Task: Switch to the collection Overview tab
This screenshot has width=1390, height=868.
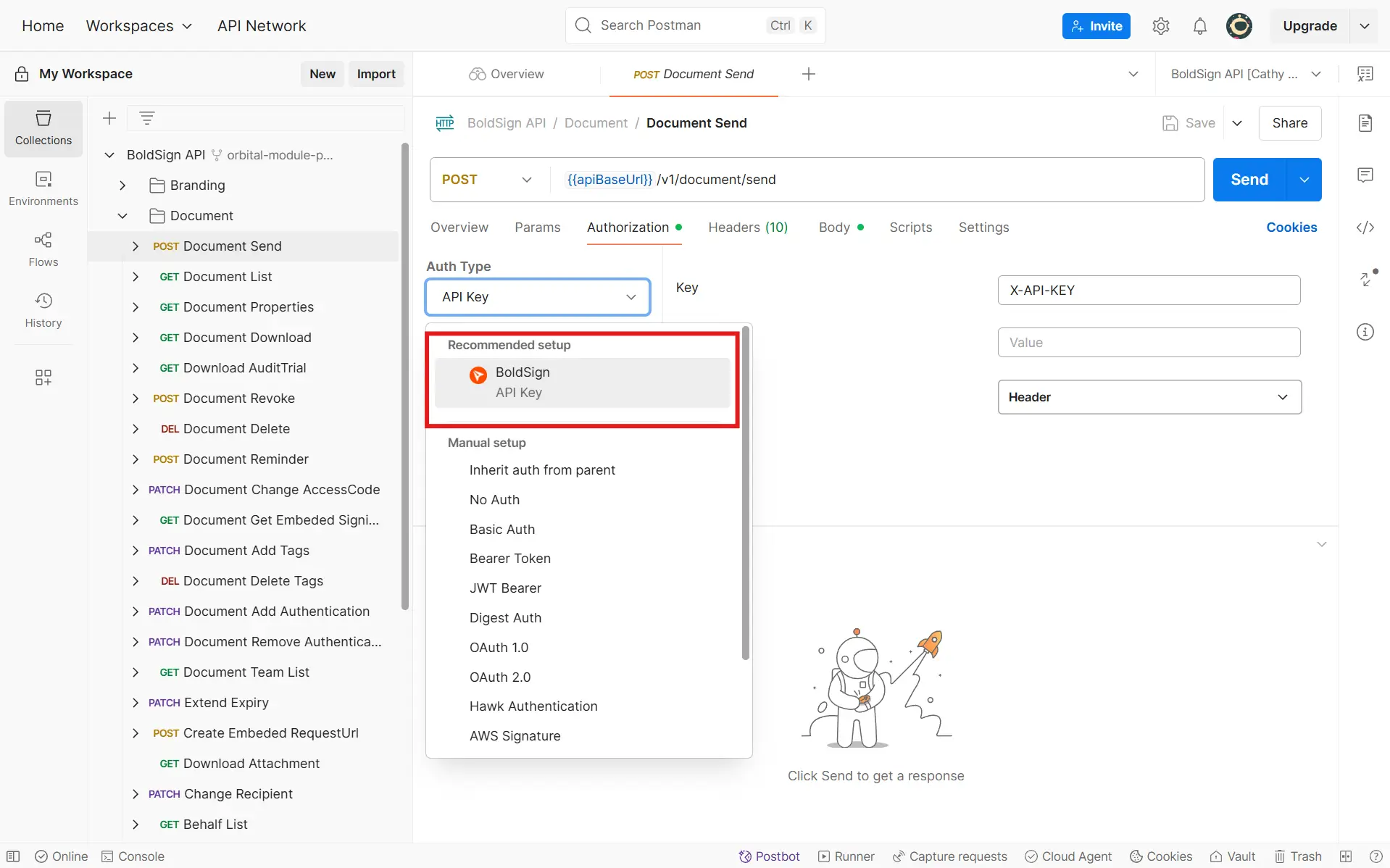Action: coord(507,74)
